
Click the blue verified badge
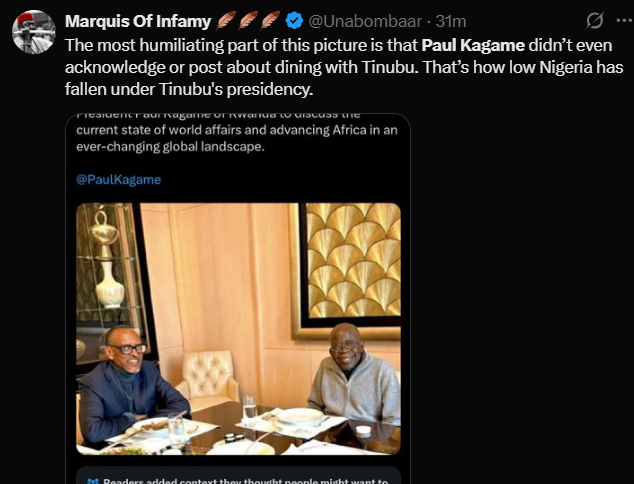pos(294,21)
